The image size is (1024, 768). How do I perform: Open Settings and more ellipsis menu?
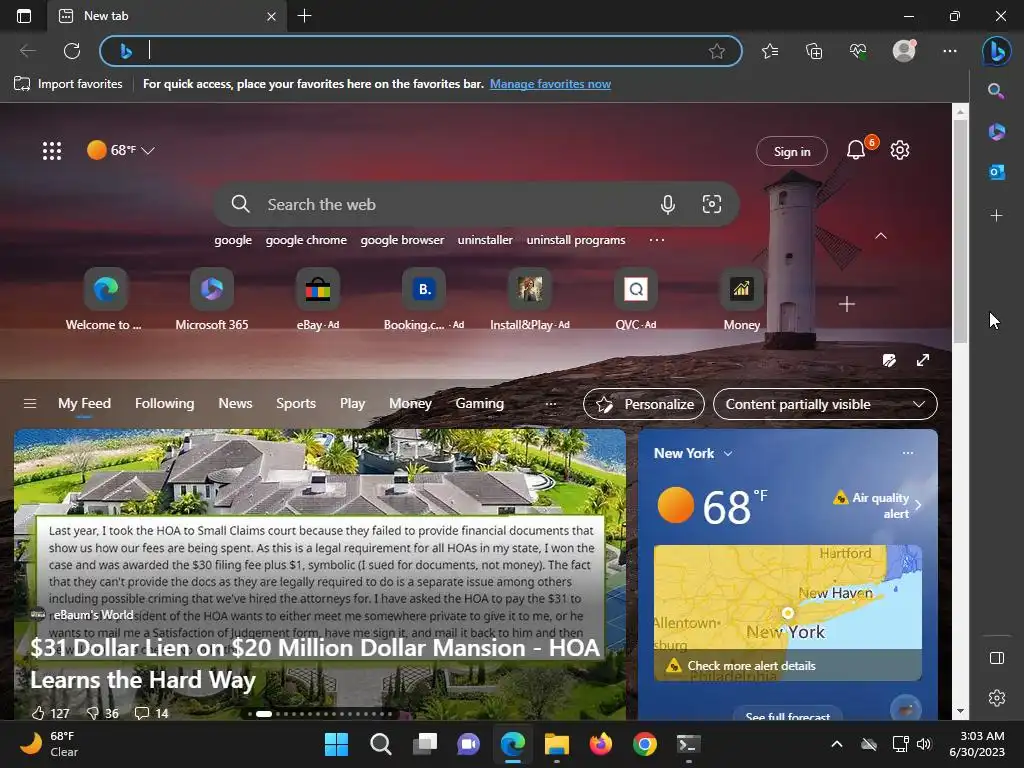tap(950, 51)
